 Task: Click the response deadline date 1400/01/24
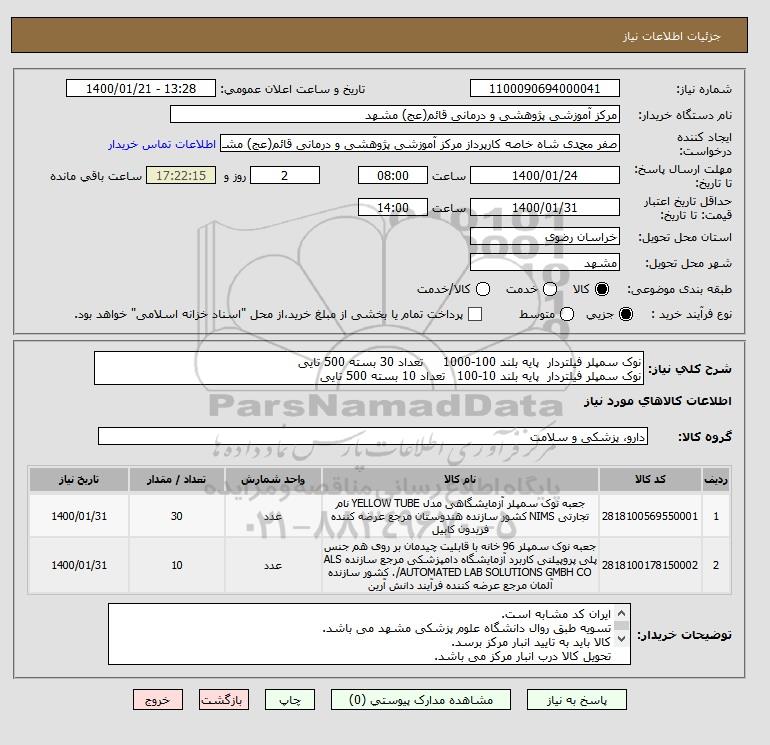pyautogui.click(x=545, y=175)
